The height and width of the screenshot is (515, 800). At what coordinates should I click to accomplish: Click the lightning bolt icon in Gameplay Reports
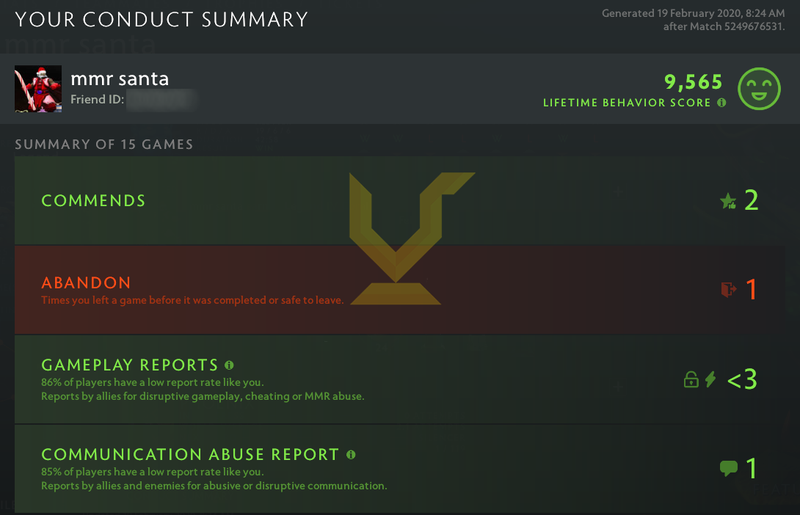(711, 379)
